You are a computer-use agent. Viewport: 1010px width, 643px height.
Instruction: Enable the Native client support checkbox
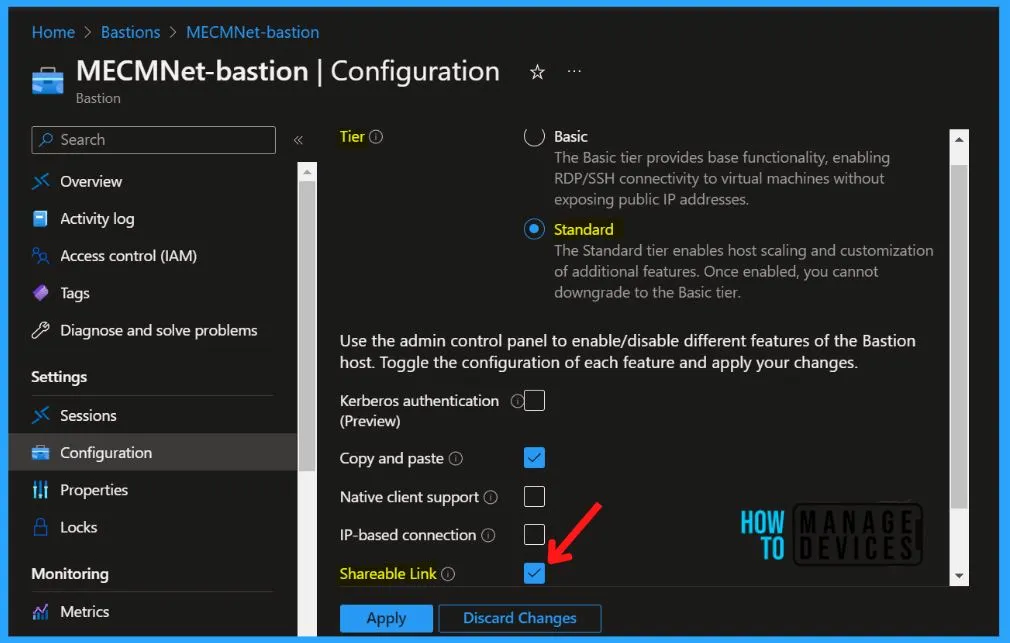[534, 497]
